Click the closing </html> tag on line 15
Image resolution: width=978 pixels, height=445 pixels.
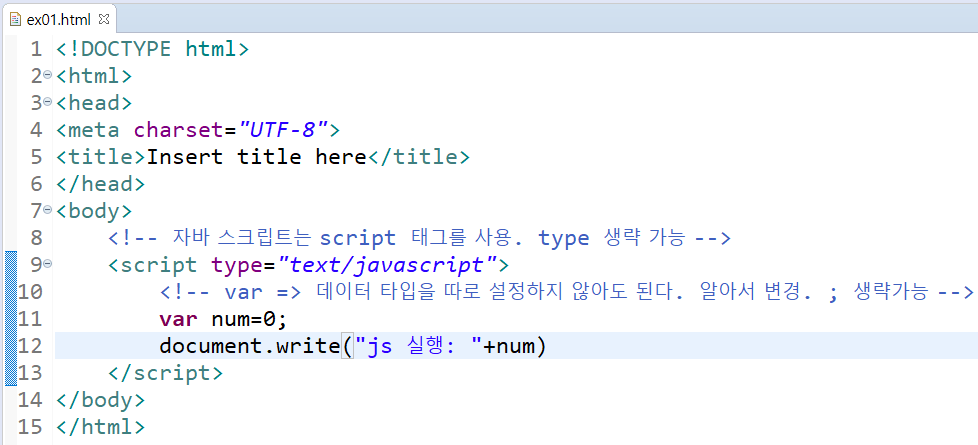coord(100,427)
